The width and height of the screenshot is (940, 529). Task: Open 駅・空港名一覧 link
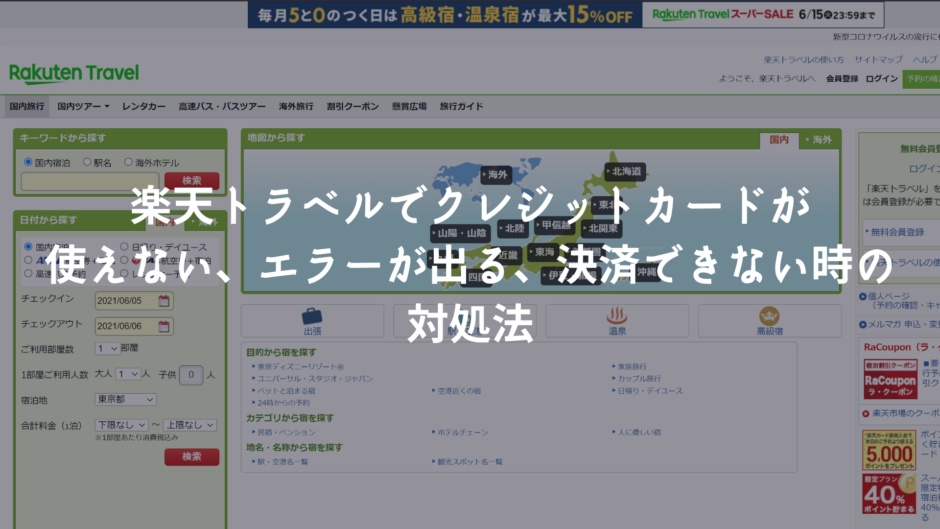click(282, 462)
